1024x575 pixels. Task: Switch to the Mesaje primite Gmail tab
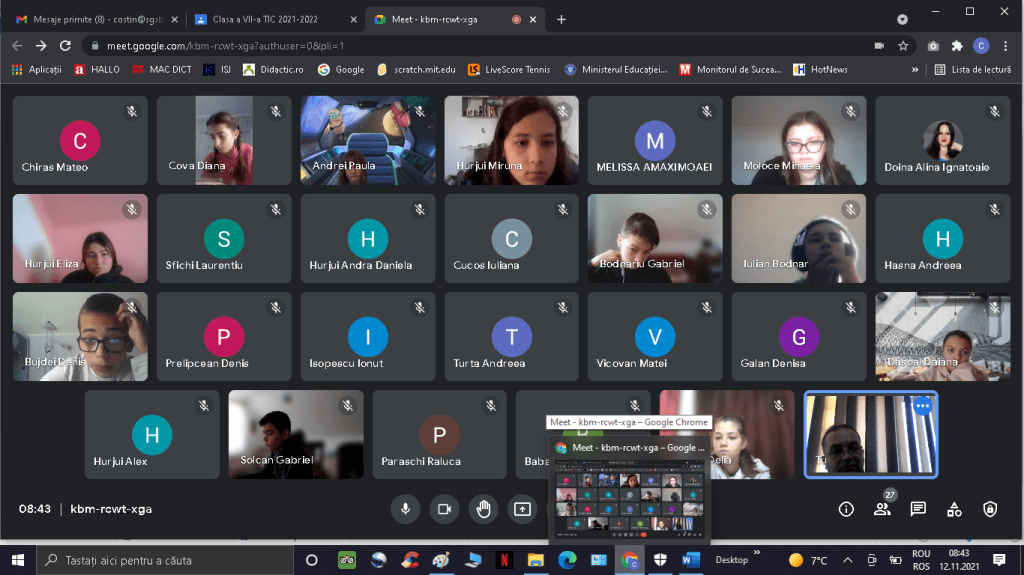click(x=90, y=19)
